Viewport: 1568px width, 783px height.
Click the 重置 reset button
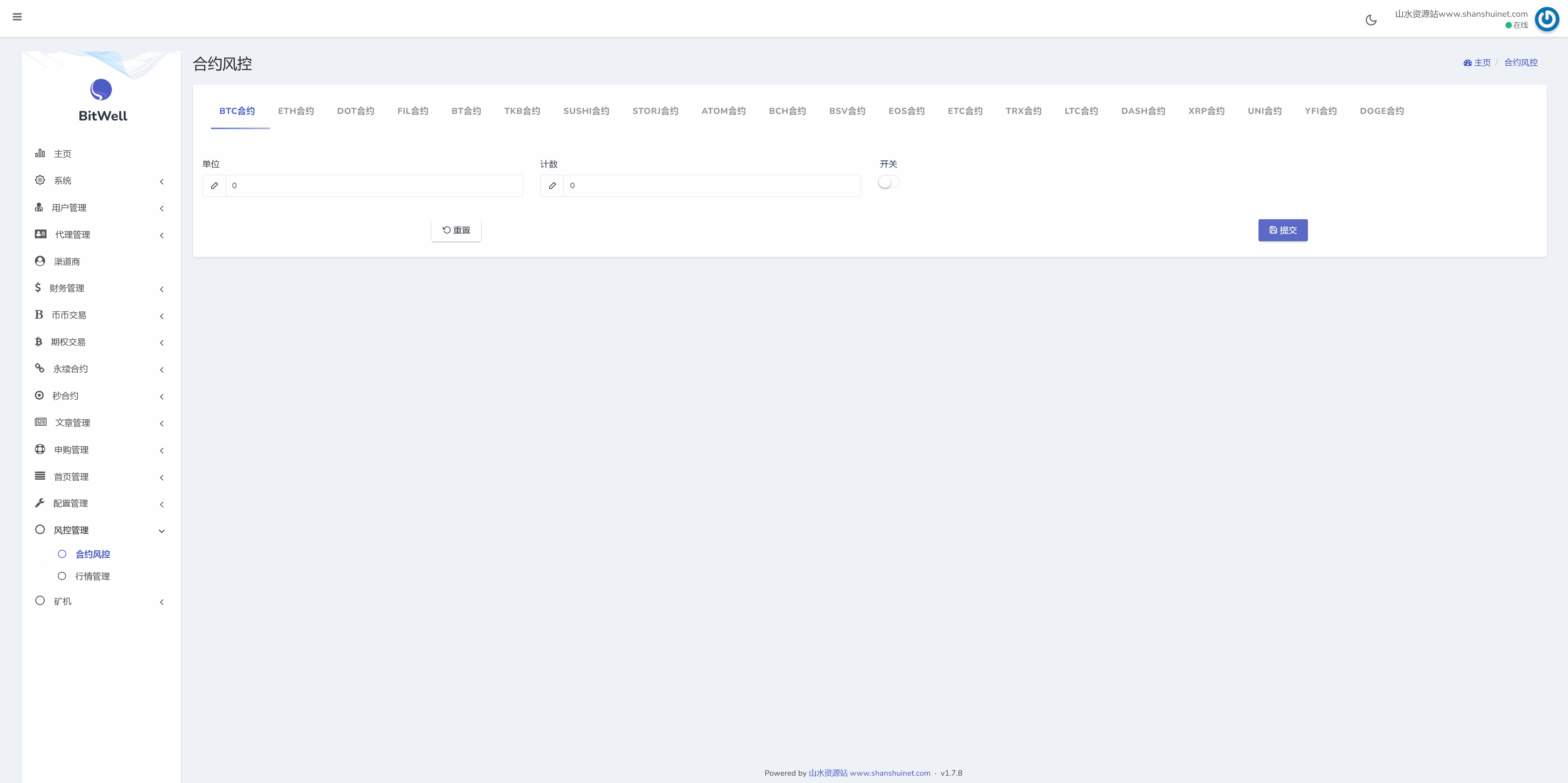pos(456,230)
